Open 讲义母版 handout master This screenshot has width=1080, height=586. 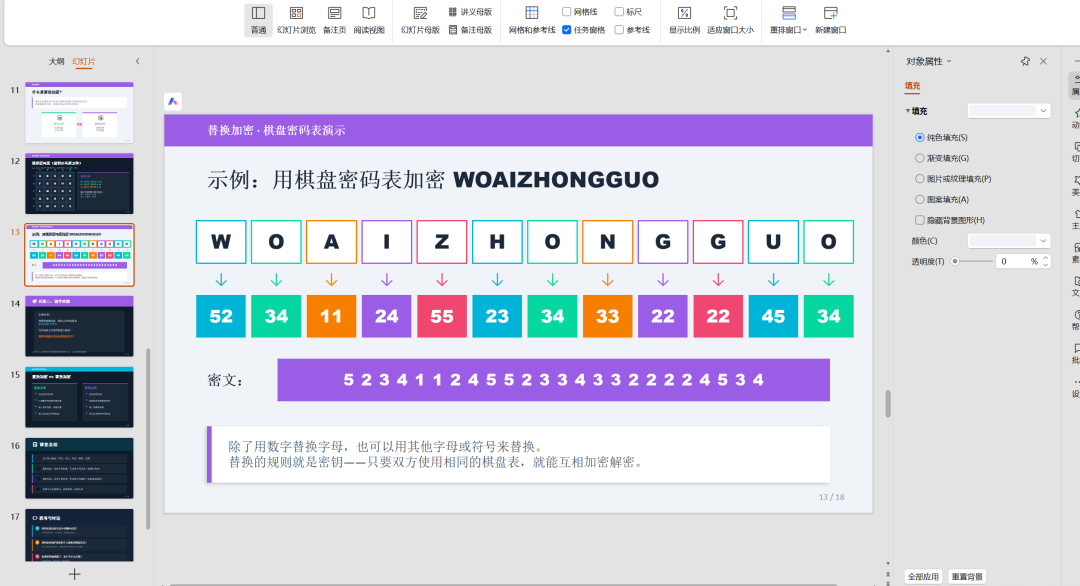(x=470, y=12)
